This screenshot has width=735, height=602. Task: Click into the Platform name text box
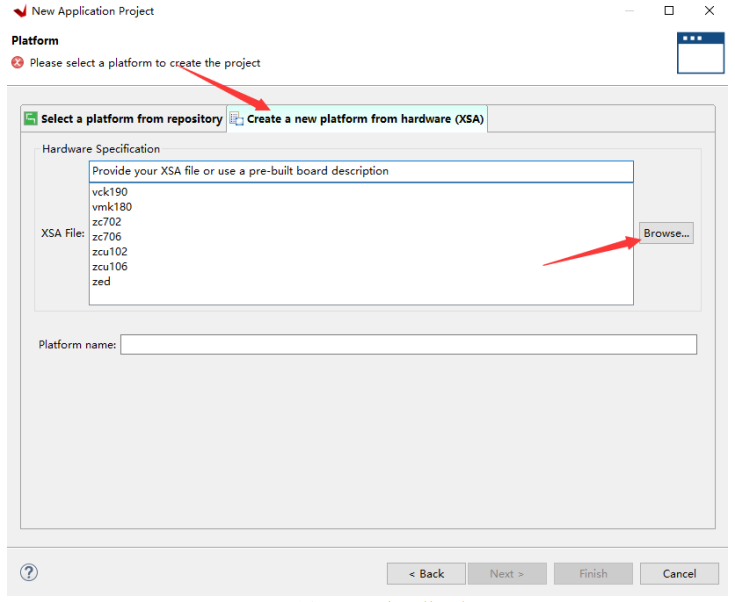(408, 345)
